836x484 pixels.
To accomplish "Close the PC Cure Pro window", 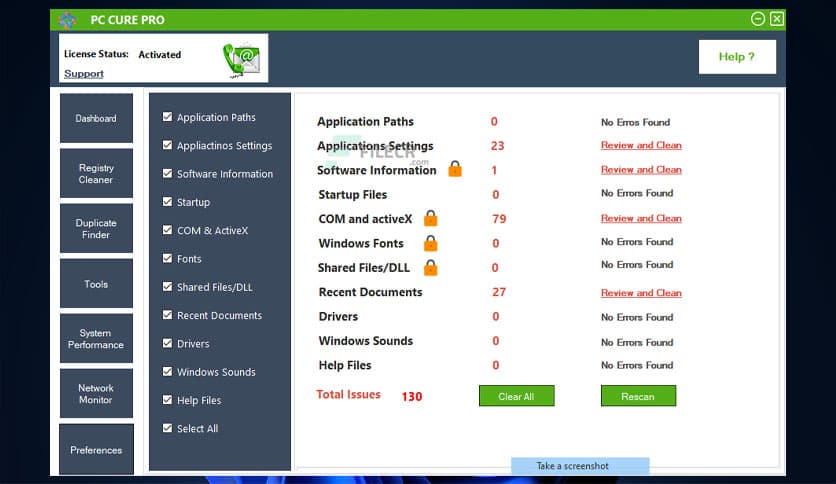I will coord(777,19).
